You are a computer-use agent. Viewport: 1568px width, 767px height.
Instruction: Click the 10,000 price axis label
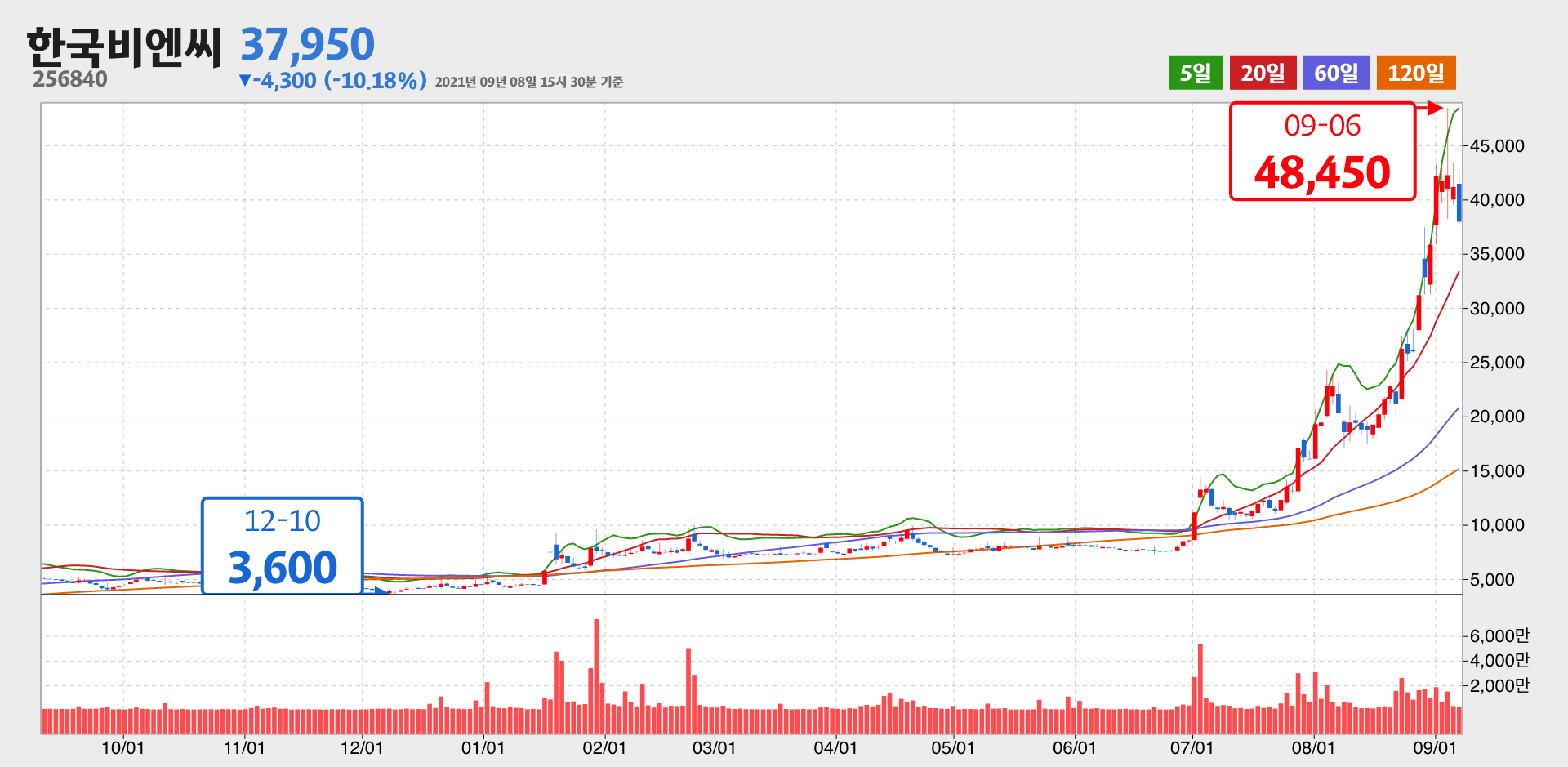[x=1497, y=525]
